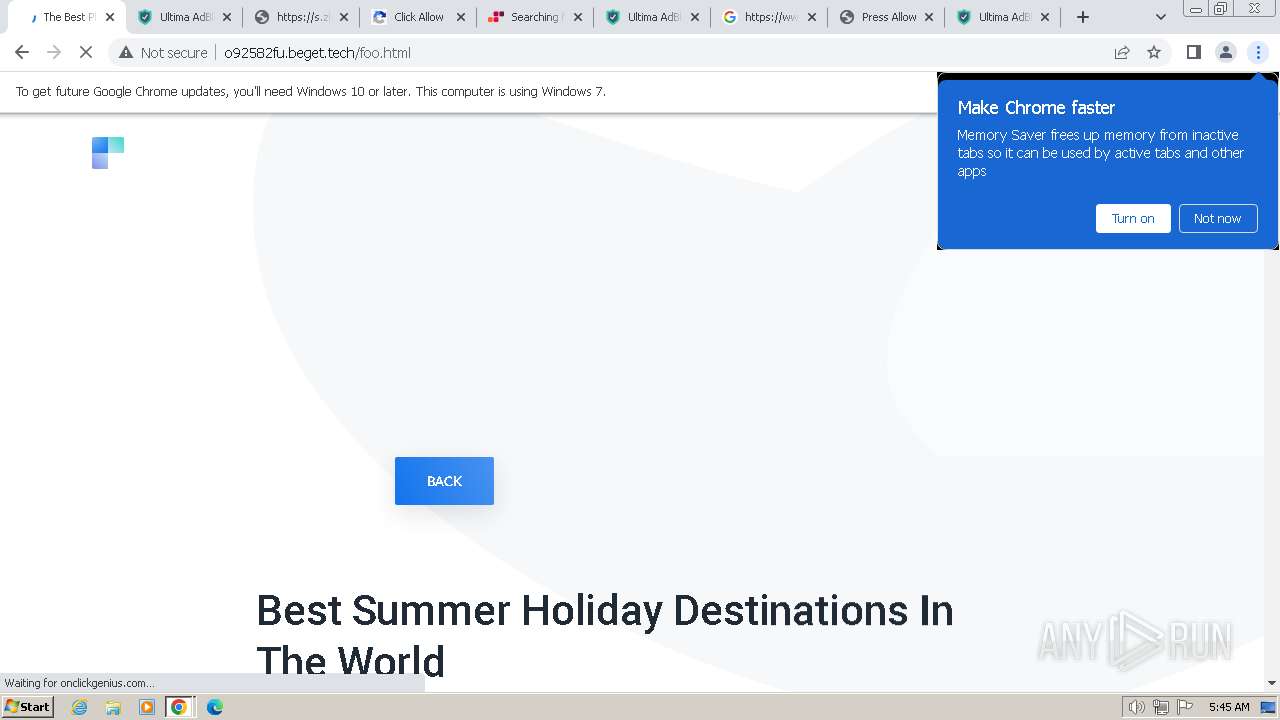The image size is (1280, 720).
Task: Switch to the Click Allow tab
Action: coord(419,17)
